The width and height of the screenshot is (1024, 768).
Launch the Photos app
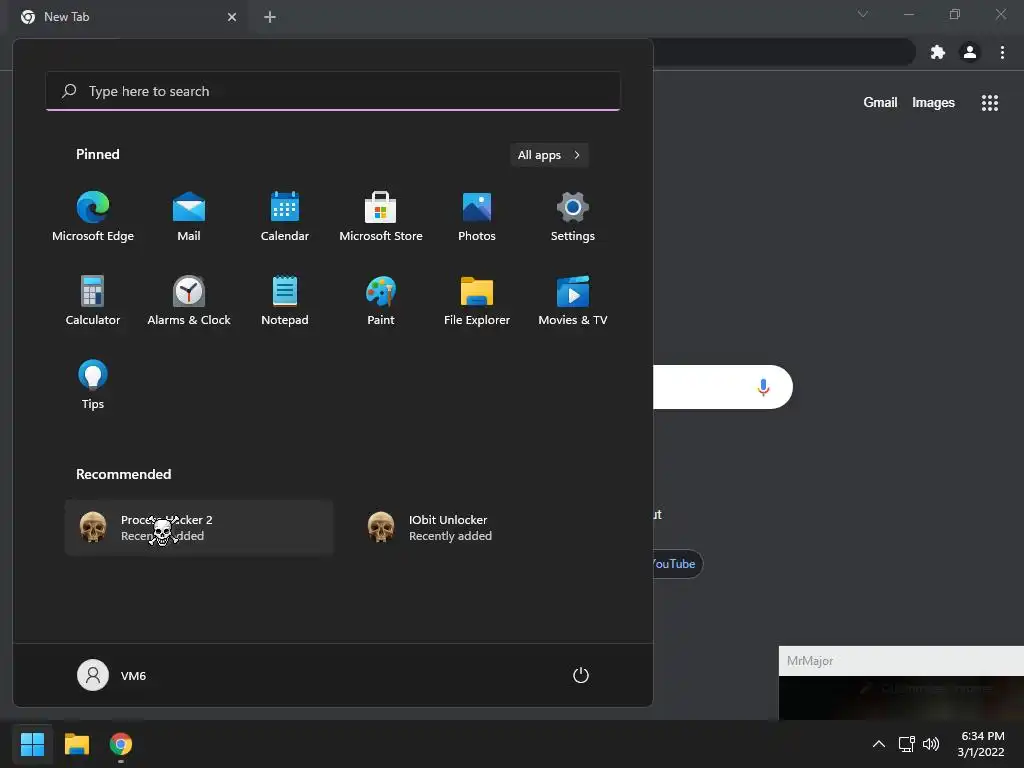tap(477, 217)
